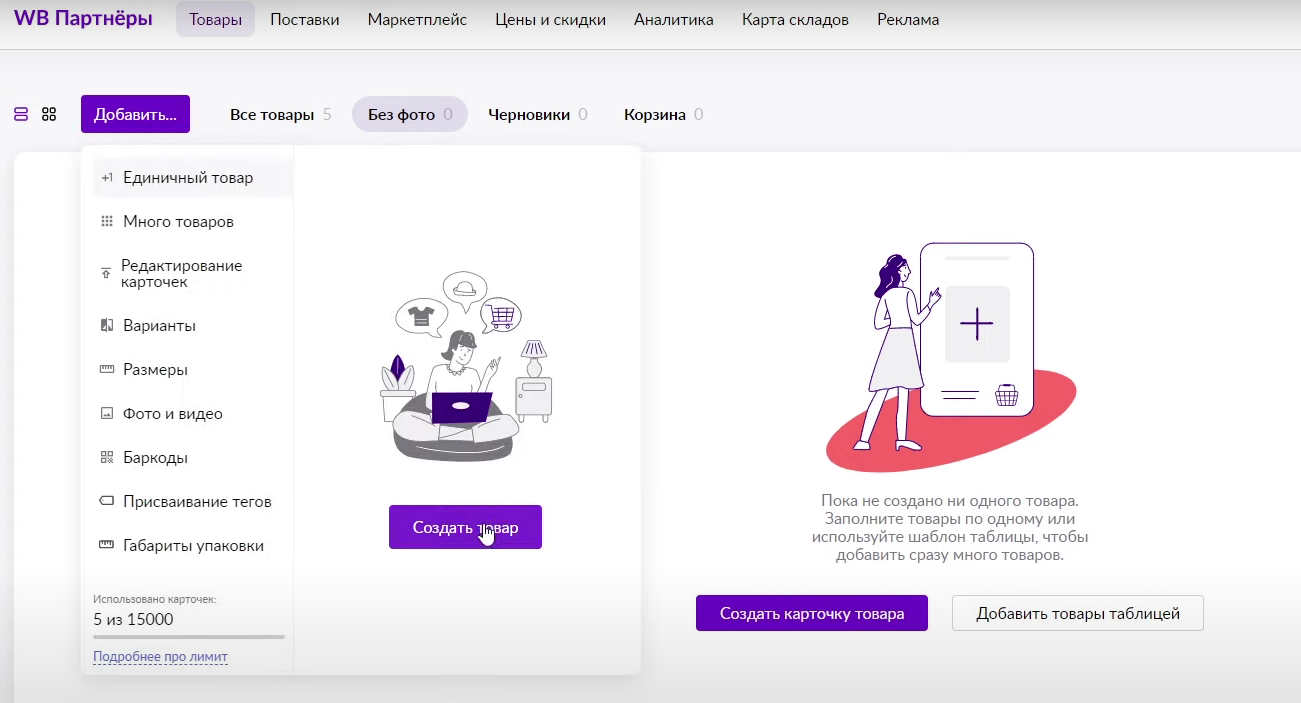
Task: Click the icon beside Габариты упаковки
Action: click(107, 546)
